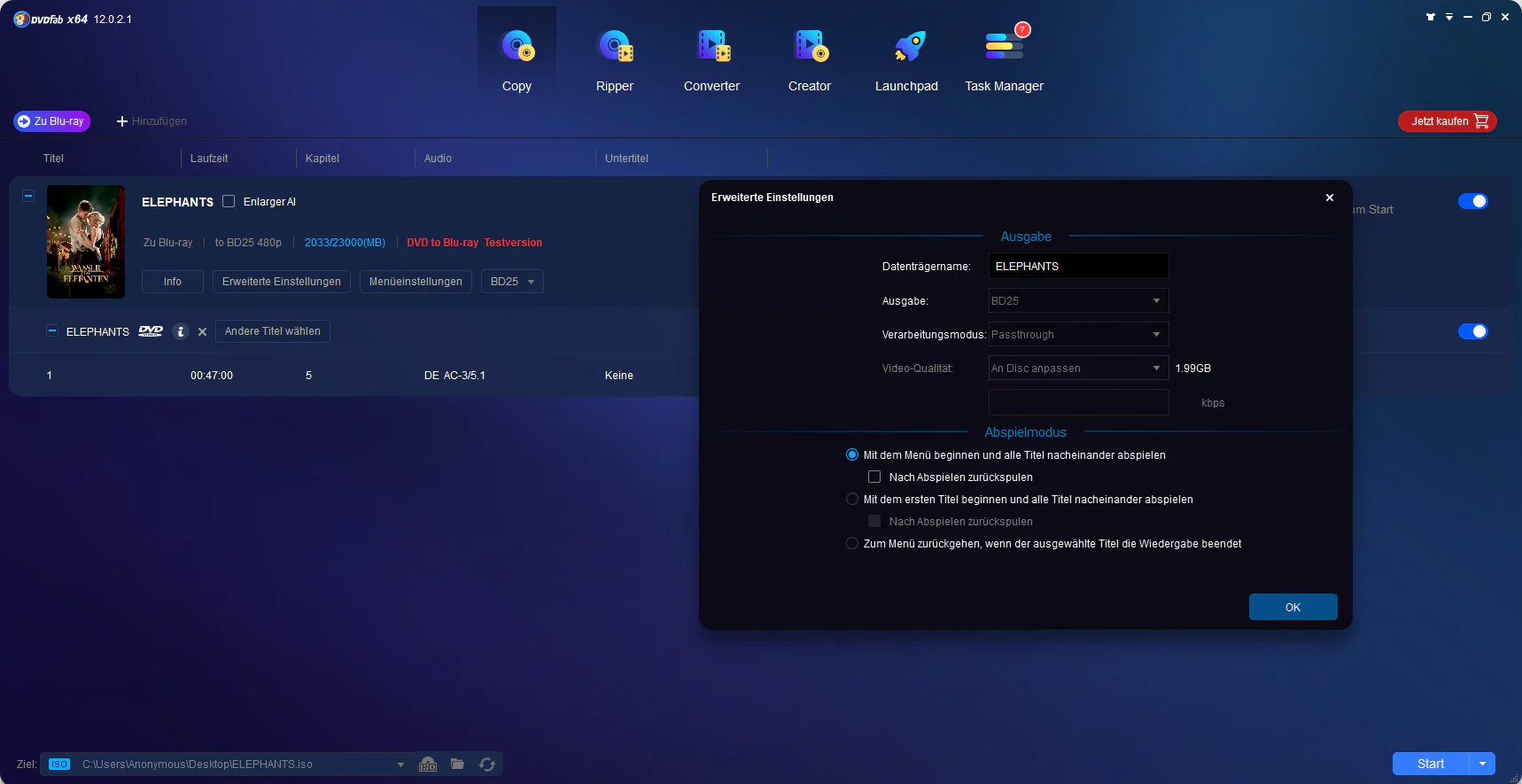
Task: Open the skin shirt icon in title bar
Action: (x=1430, y=17)
